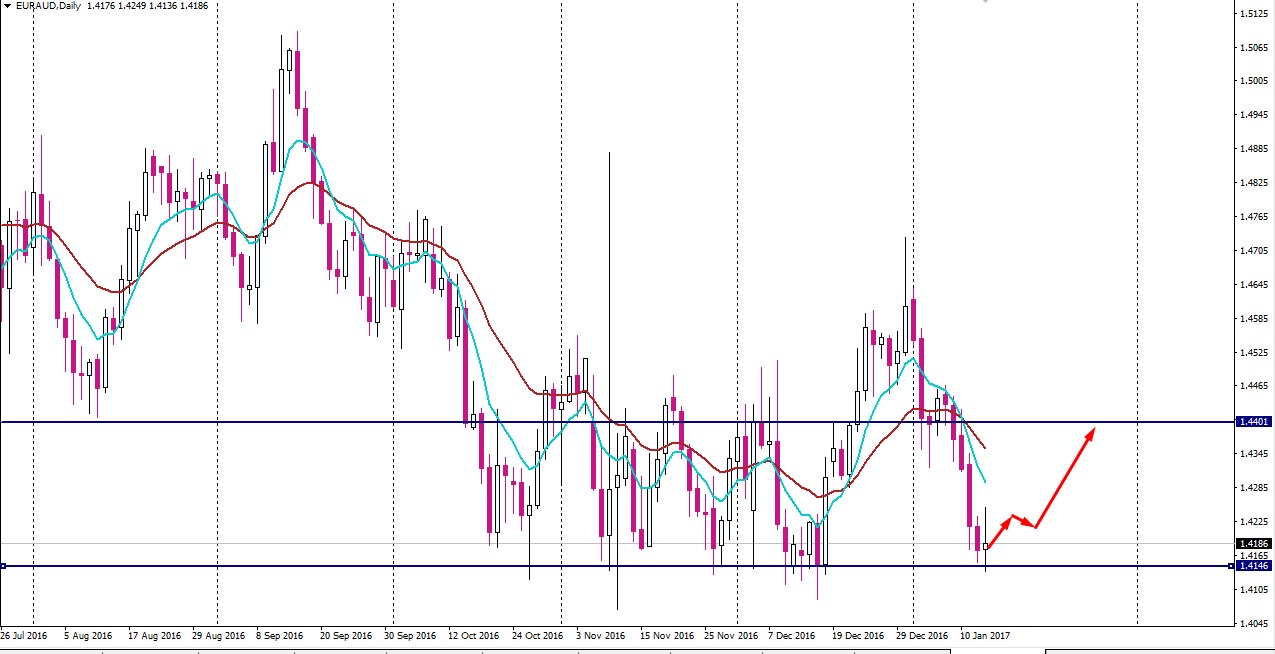Click the 1.4525 price scale label
1275x654 pixels.
1255,353
